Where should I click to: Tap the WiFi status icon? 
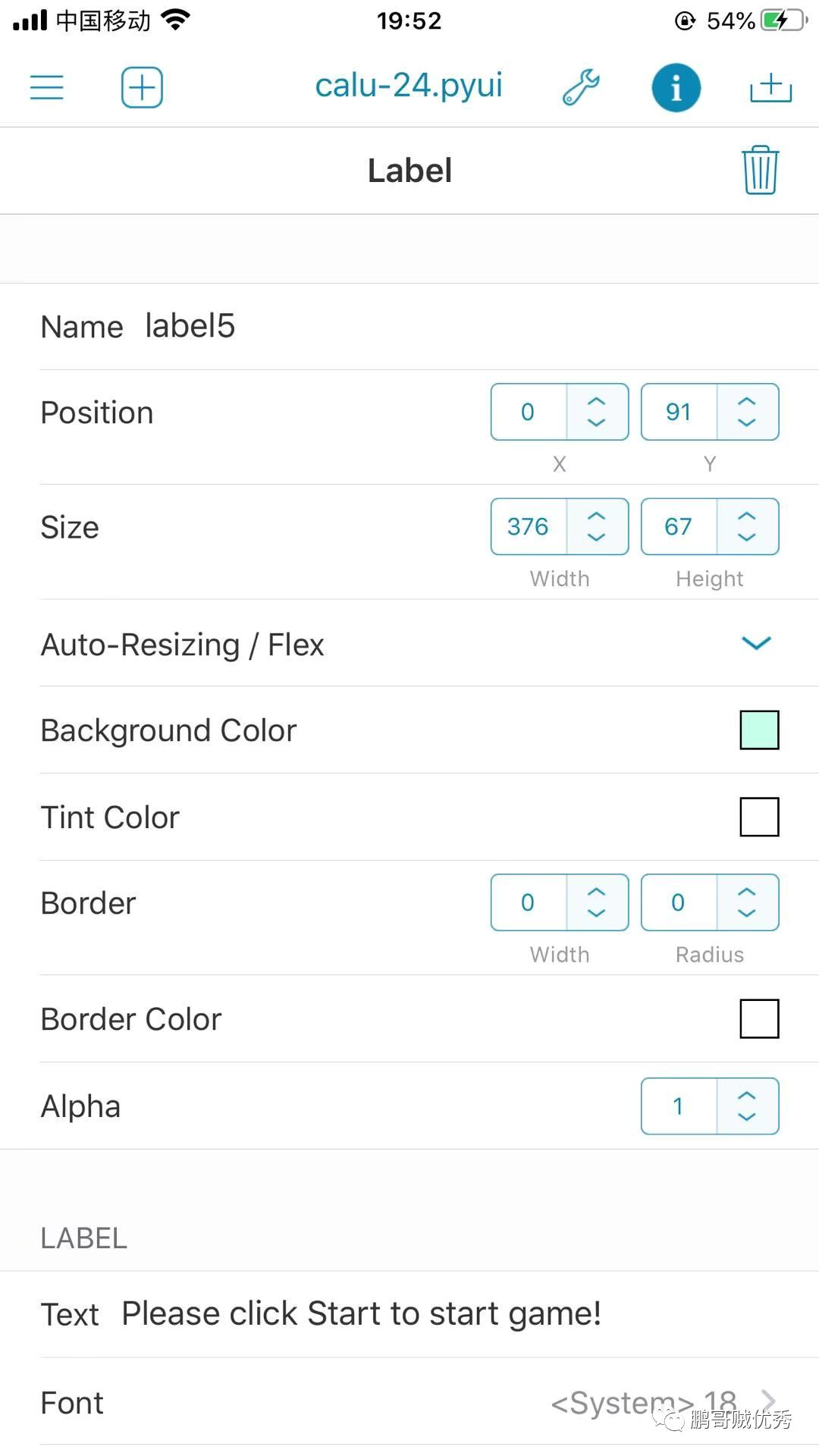point(176,20)
